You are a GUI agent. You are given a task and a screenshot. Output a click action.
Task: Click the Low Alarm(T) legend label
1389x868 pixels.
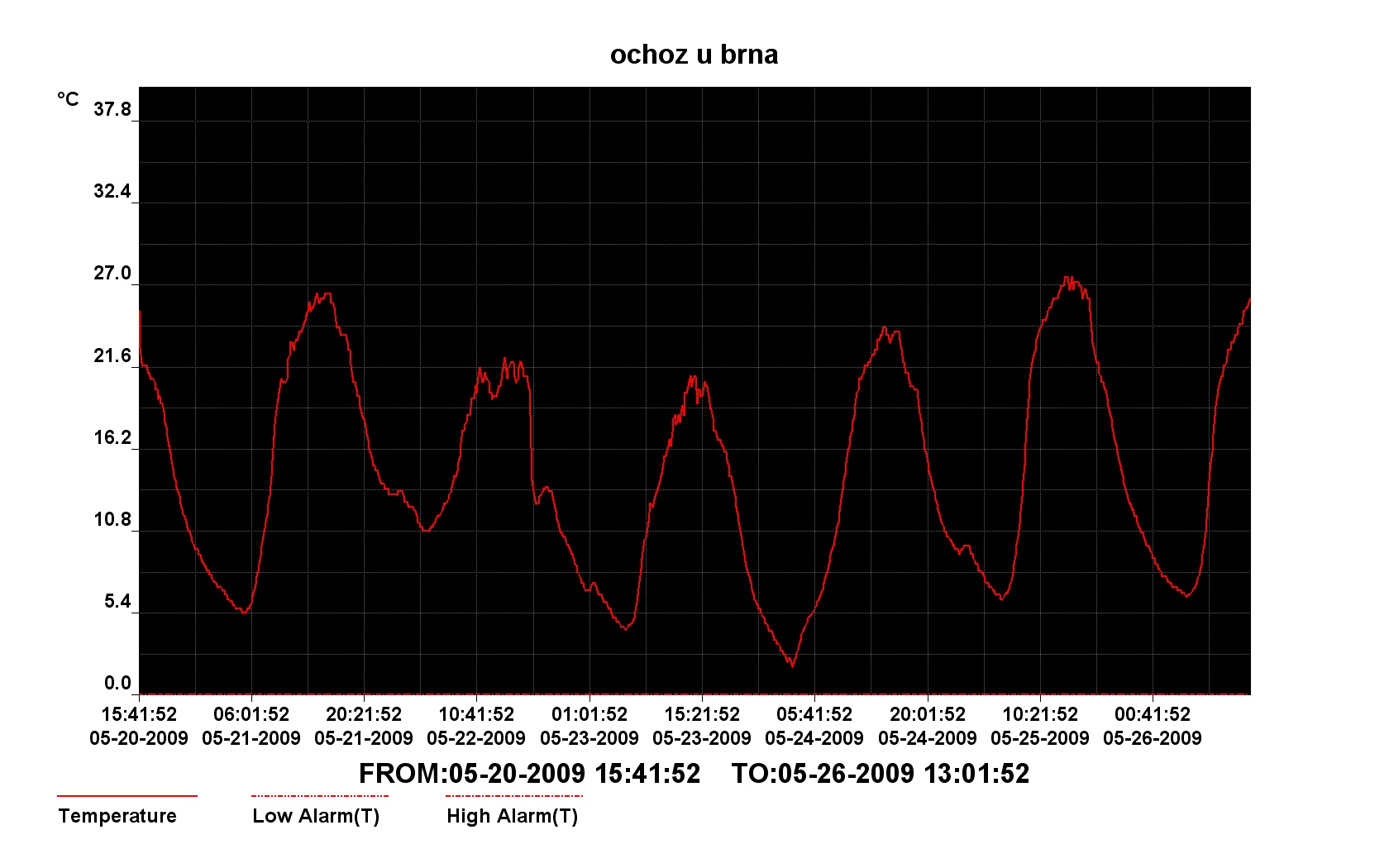click(316, 816)
